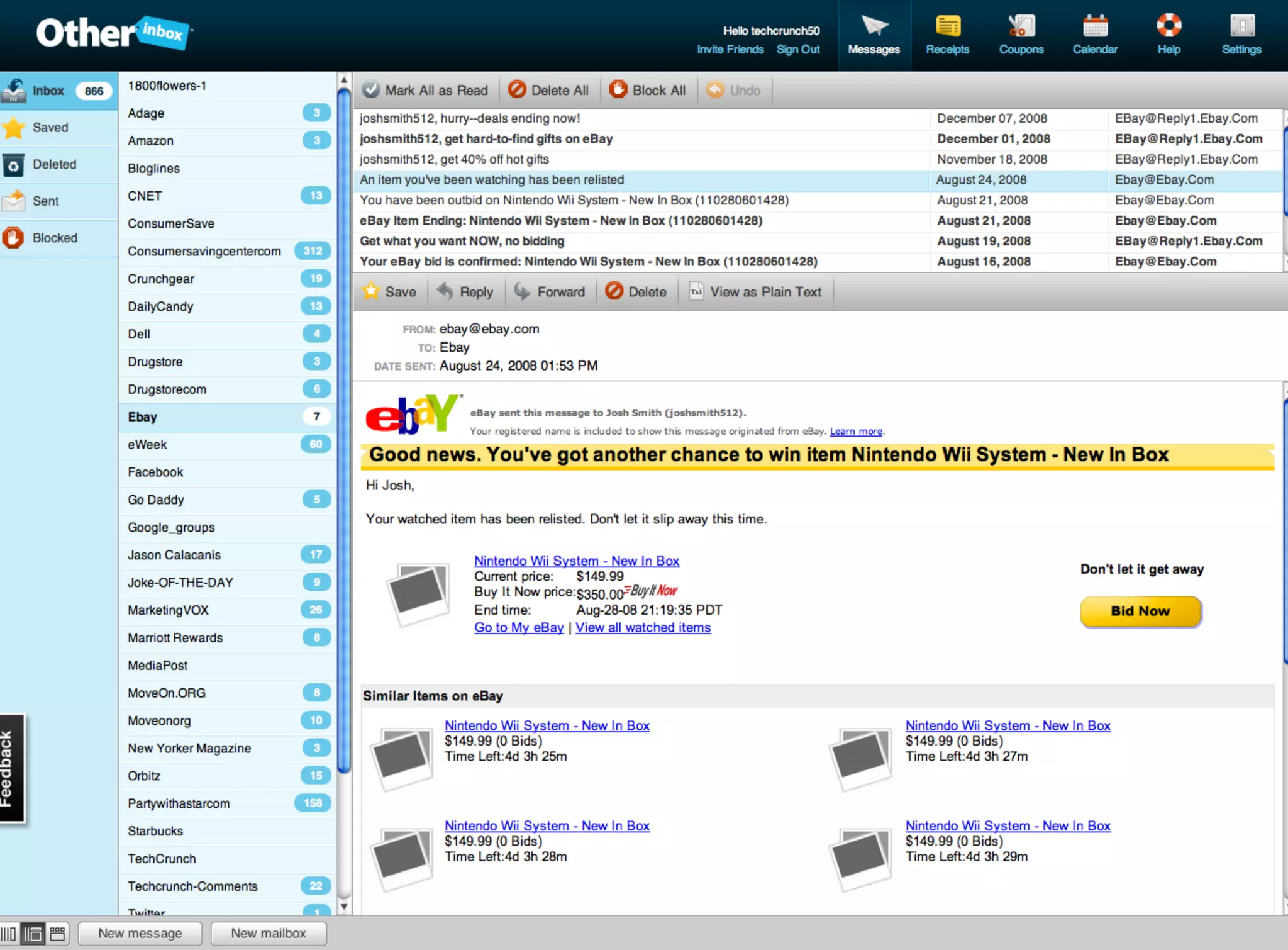1288x950 pixels.
Task: Switch to three-column layout view
Action: [9, 934]
